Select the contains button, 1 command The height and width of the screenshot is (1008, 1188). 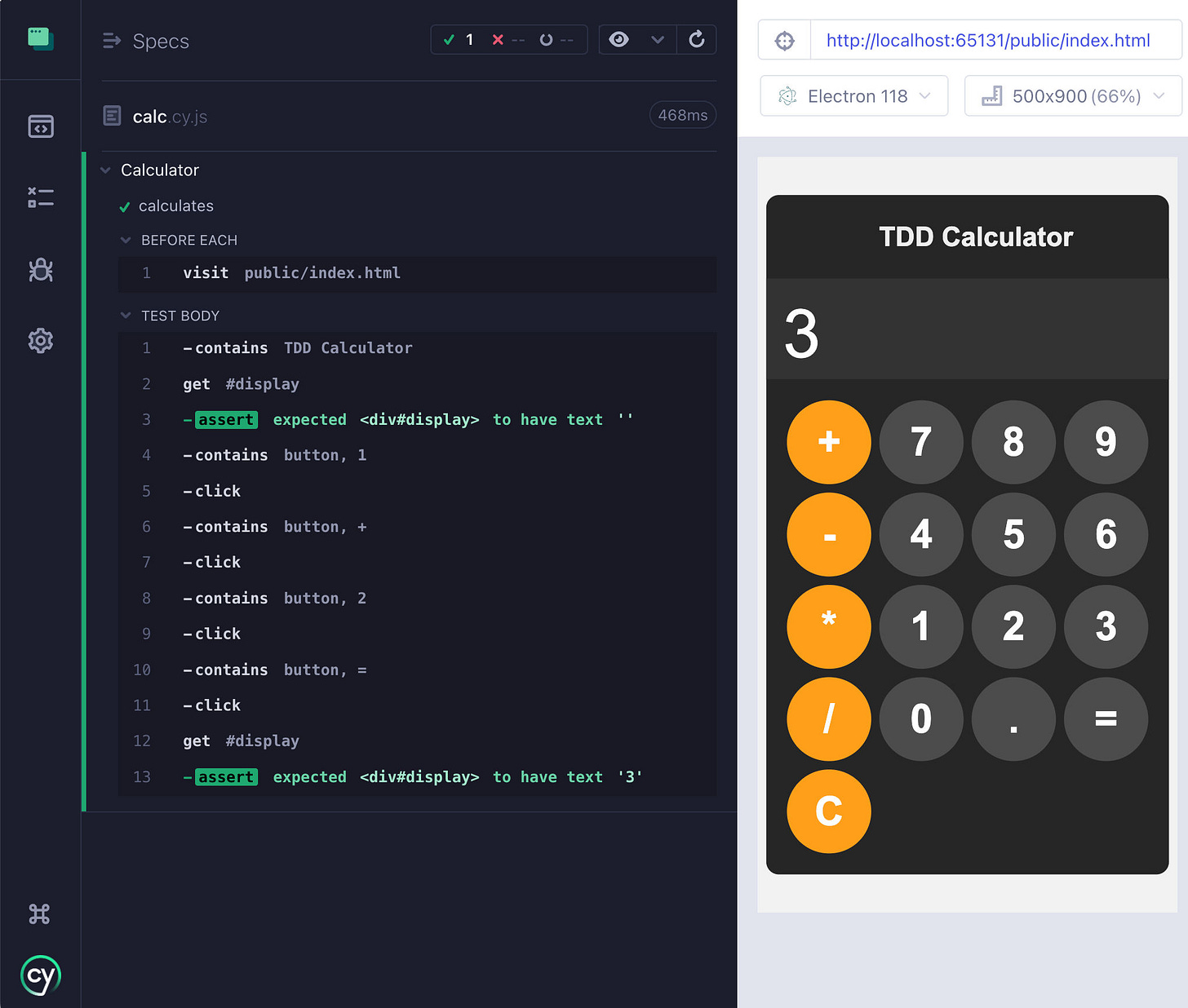click(x=418, y=455)
